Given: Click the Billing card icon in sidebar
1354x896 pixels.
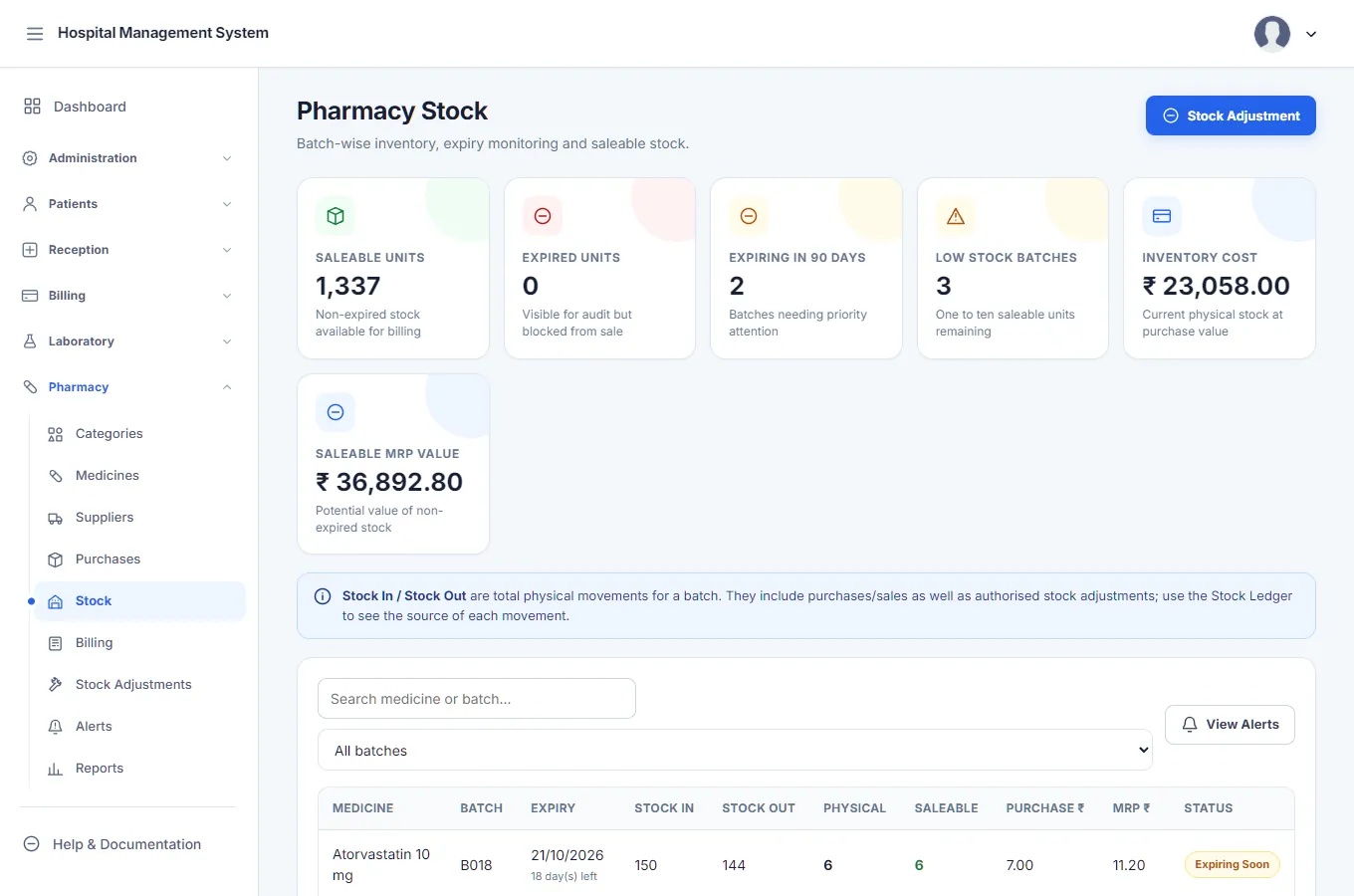Looking at the screenshot, I should click(x=30, y=296).
